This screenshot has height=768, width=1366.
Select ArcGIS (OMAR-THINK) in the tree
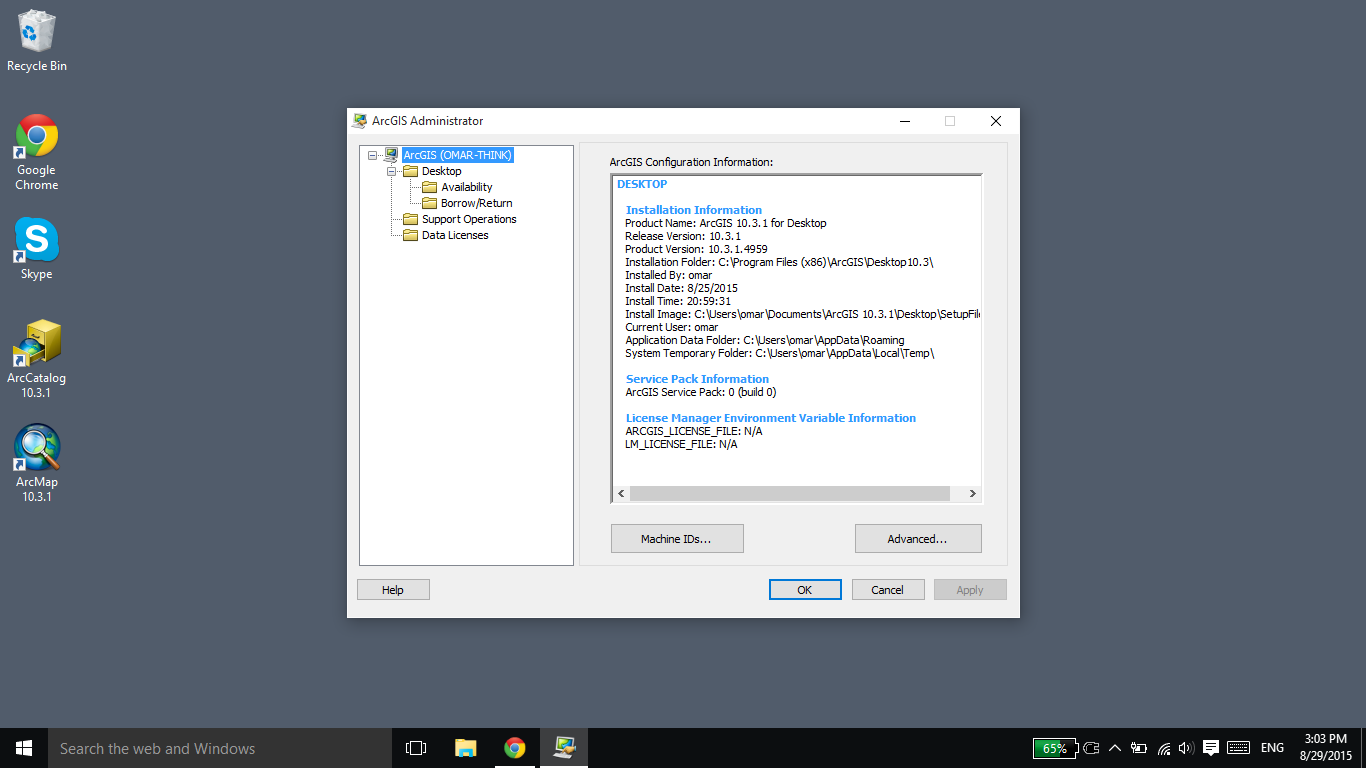tap(457, 155)
